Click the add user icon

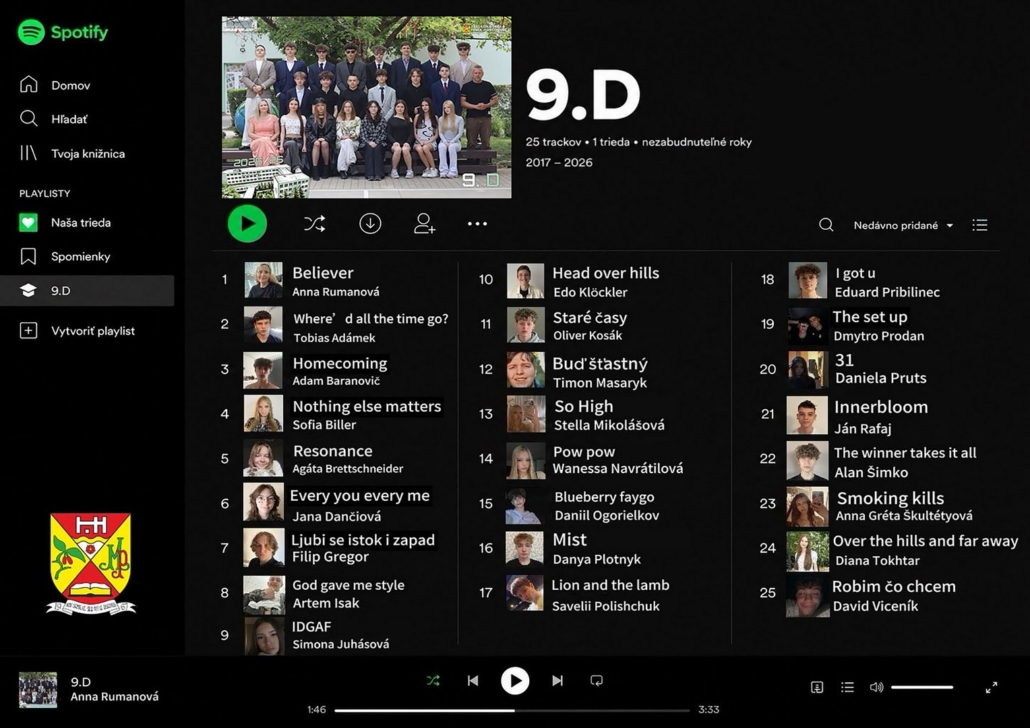tap(424, 223)
